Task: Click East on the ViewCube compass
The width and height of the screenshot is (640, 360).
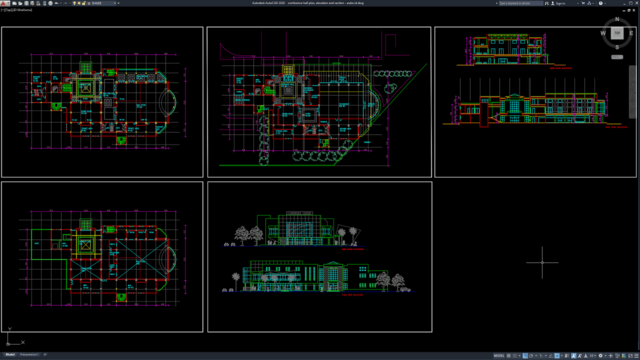Action: 631,33
